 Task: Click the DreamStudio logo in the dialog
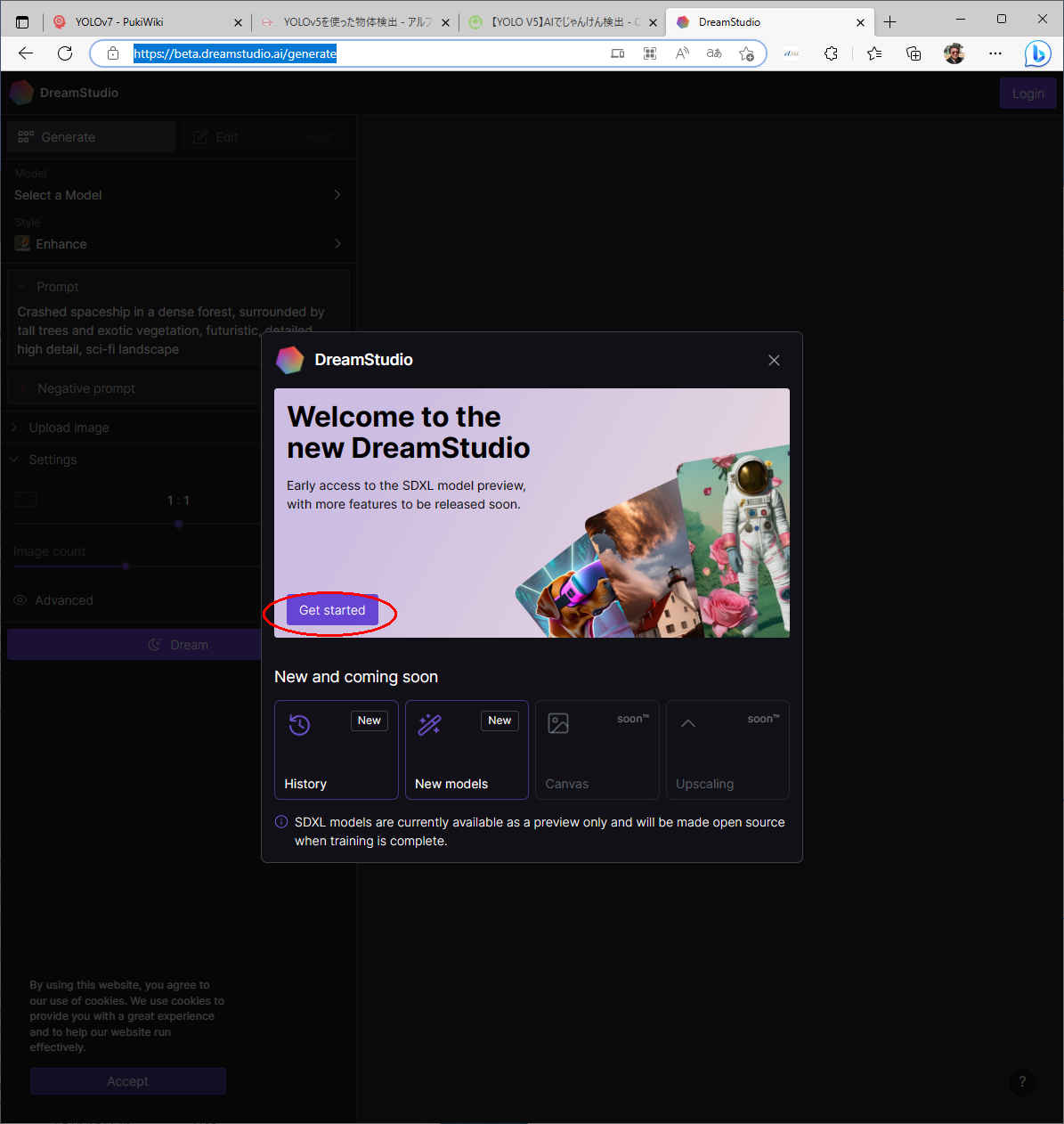[290, 360]
